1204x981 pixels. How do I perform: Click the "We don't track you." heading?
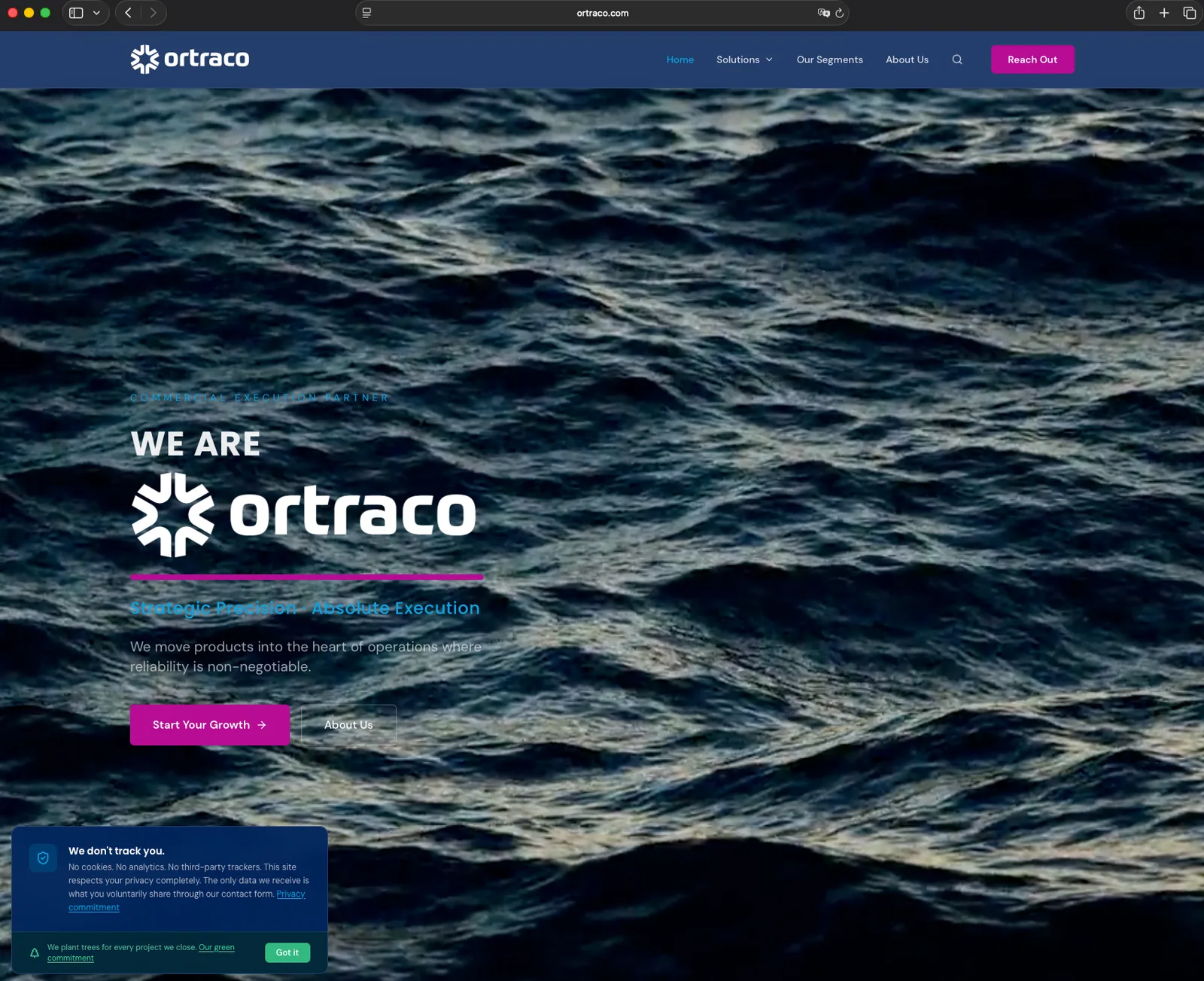point(117,851)
